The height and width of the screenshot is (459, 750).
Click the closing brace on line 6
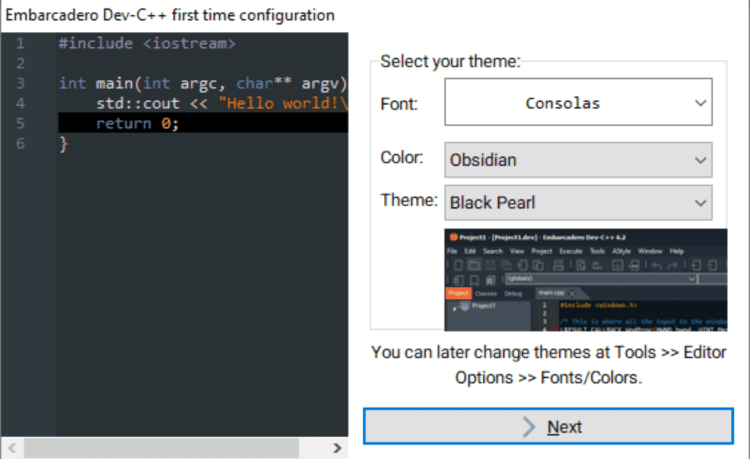[x=64, y=144]
